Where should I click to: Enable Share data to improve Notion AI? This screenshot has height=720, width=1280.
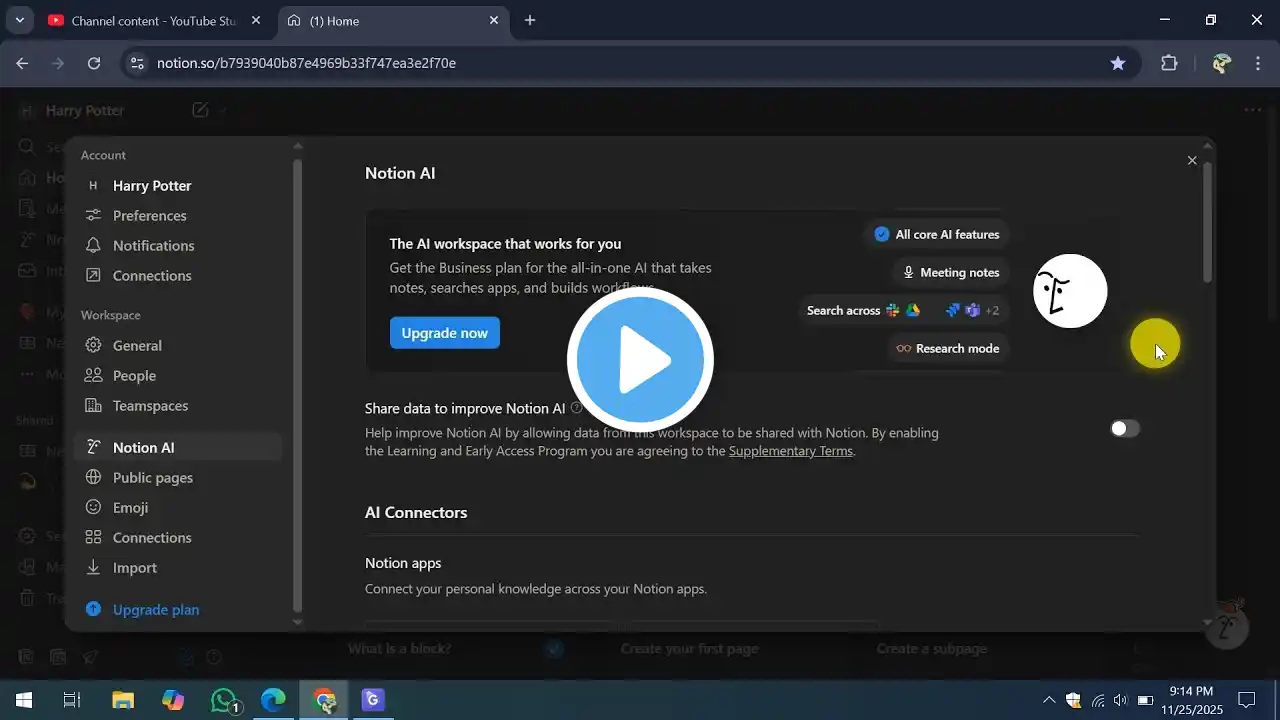[1124, 429]
